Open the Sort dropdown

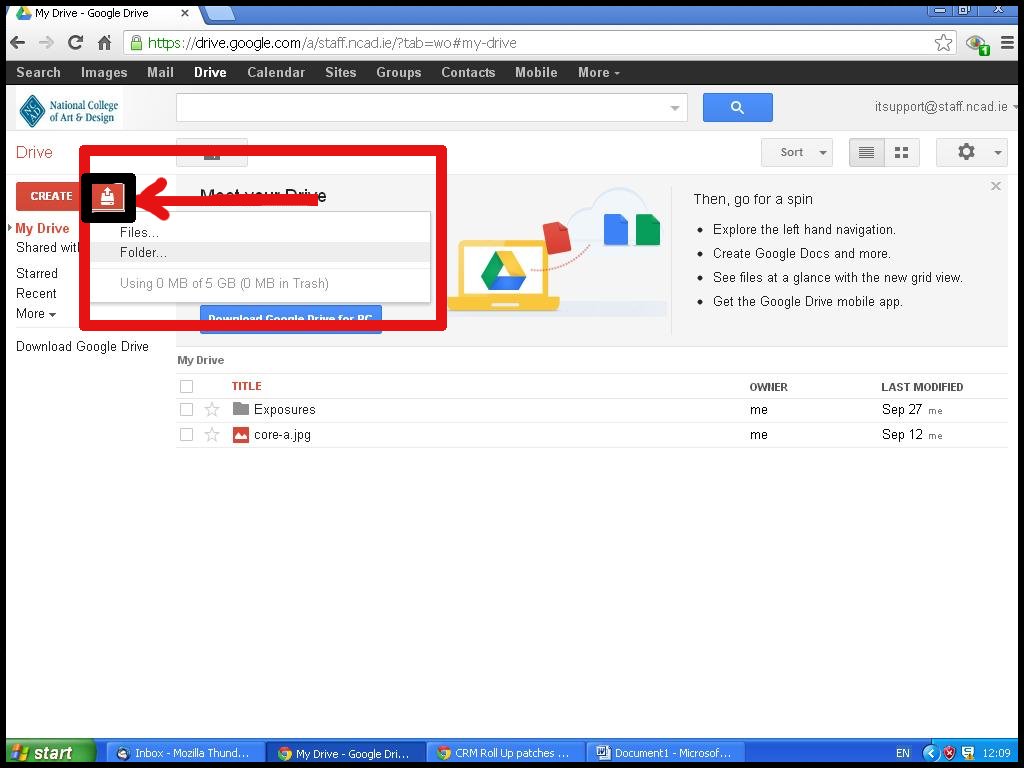pyautogui.click(x=797, y=152)
